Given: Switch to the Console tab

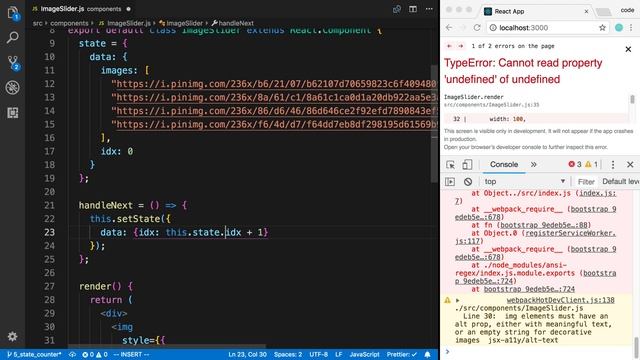Looking at the screenshot, I should [x=504, y=164].
